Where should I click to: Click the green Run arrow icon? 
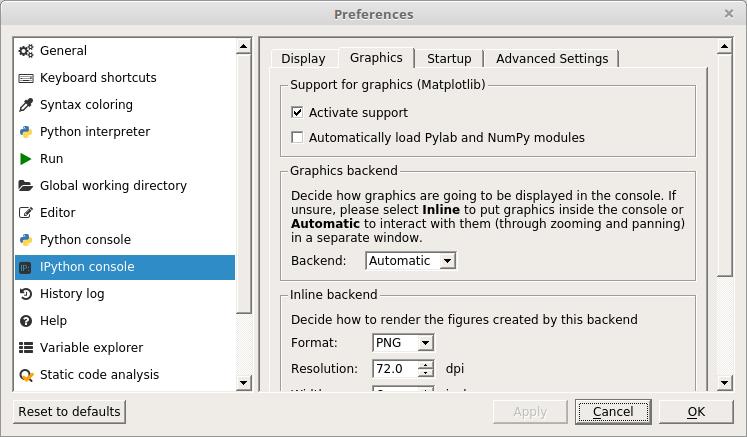click(26, 159)
